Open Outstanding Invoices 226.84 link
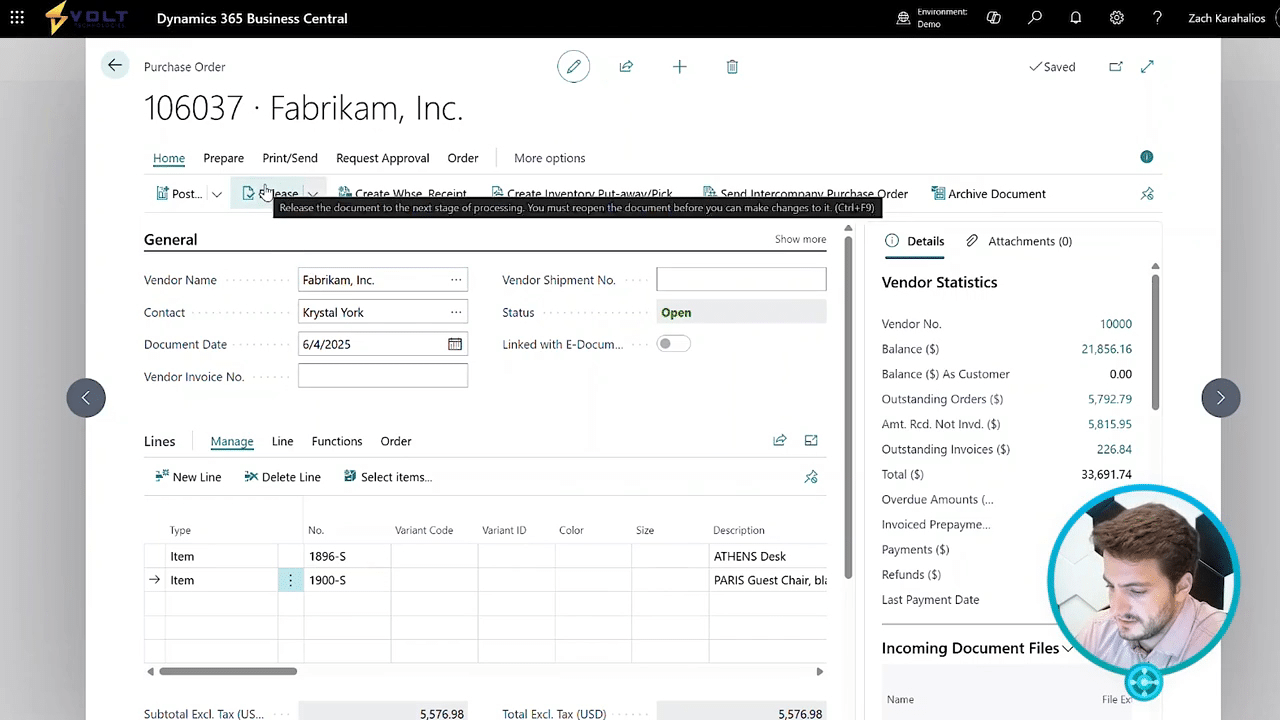The image size is (1280, 720). [x=1114, y=449]
